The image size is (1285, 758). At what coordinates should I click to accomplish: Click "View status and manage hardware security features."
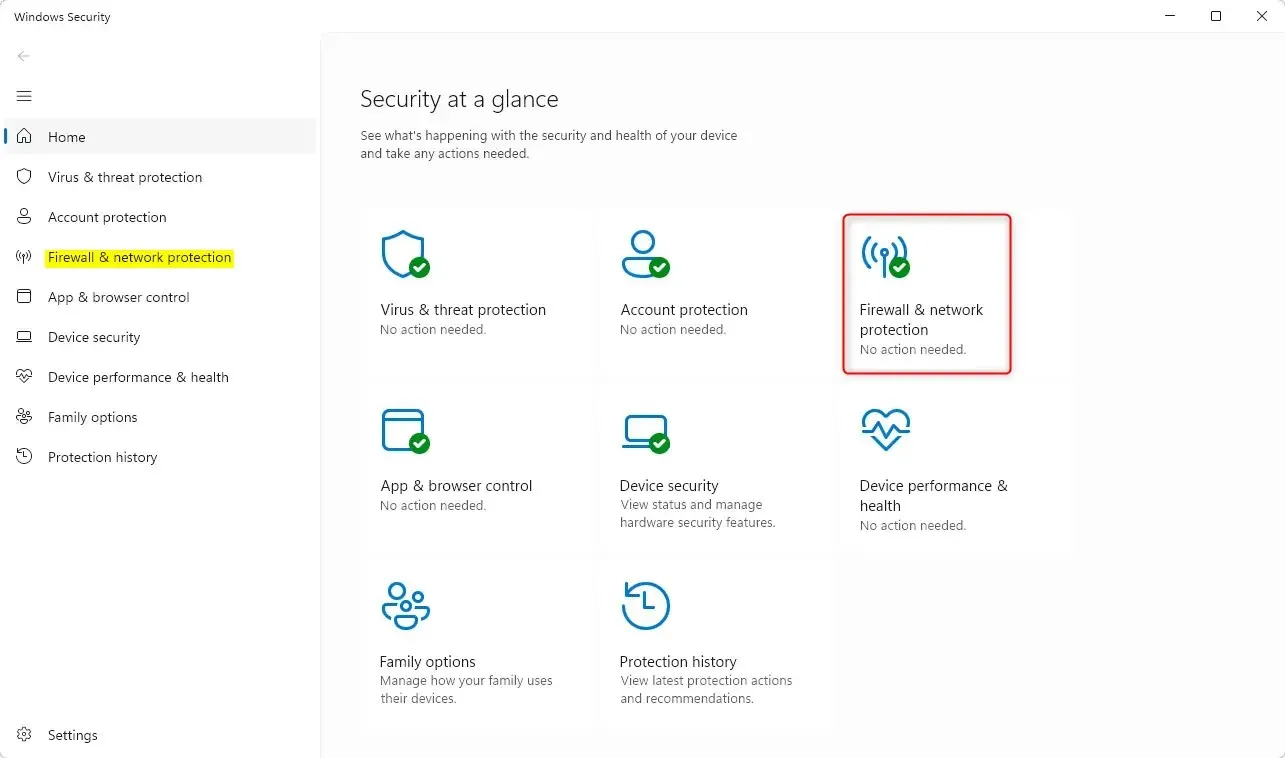coord(697,514)
